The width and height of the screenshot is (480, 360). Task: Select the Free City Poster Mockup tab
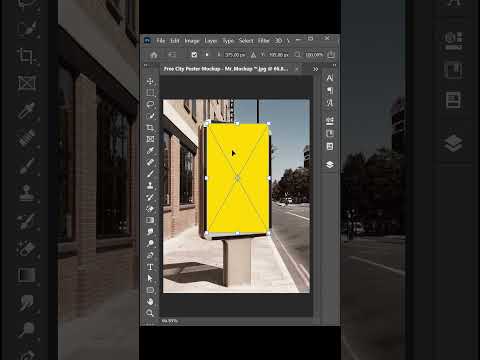[x=226, y=69]
